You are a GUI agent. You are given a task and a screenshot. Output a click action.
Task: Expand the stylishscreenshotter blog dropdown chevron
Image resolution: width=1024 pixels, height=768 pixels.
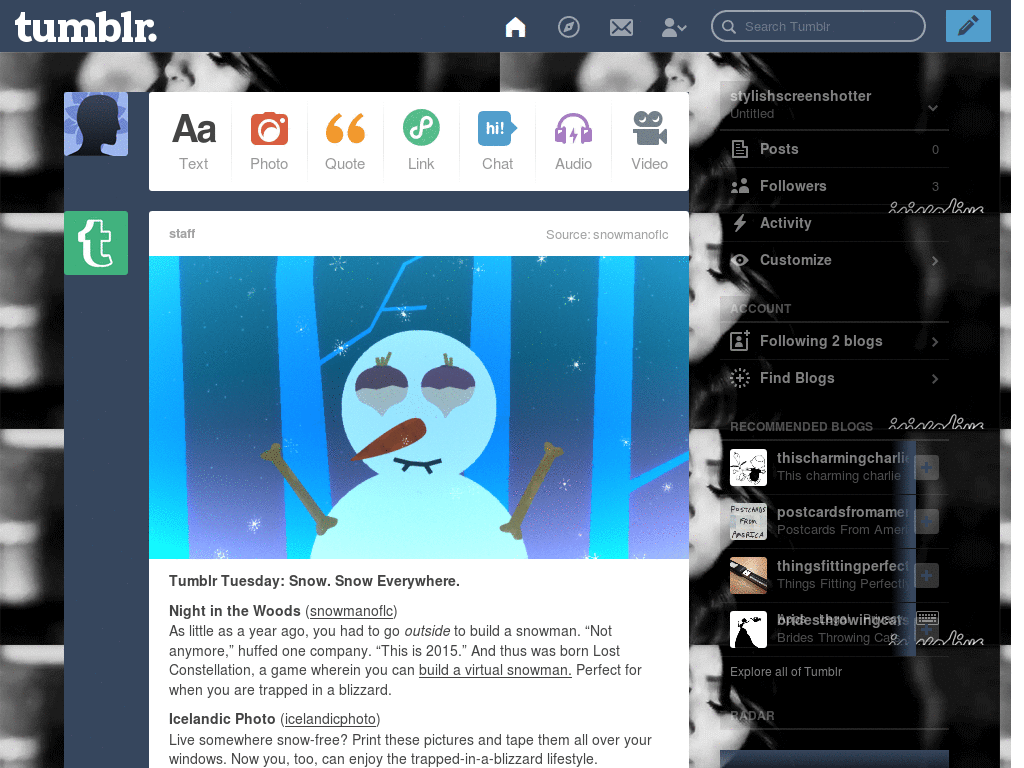point(933,108)
